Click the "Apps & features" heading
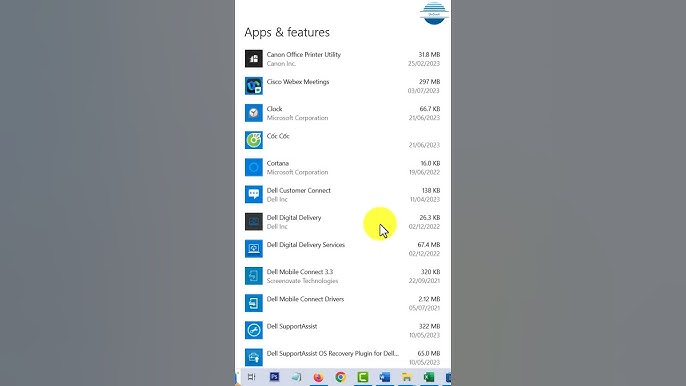The width and height of the screenshot is (686, 386). pyautogui.click(x=287, y=32)
